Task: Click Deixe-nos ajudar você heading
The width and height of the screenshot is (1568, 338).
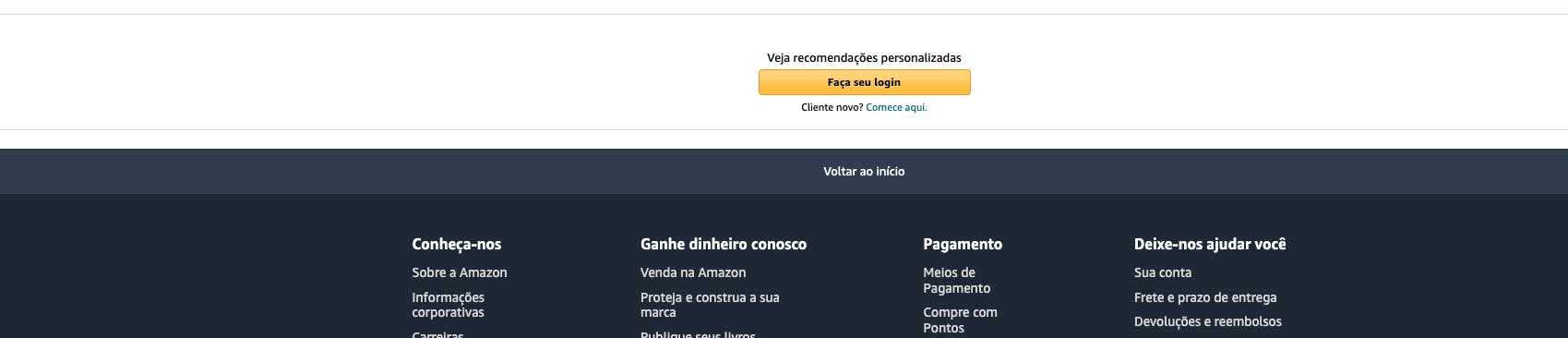Action: click(x=1210, y=244)
